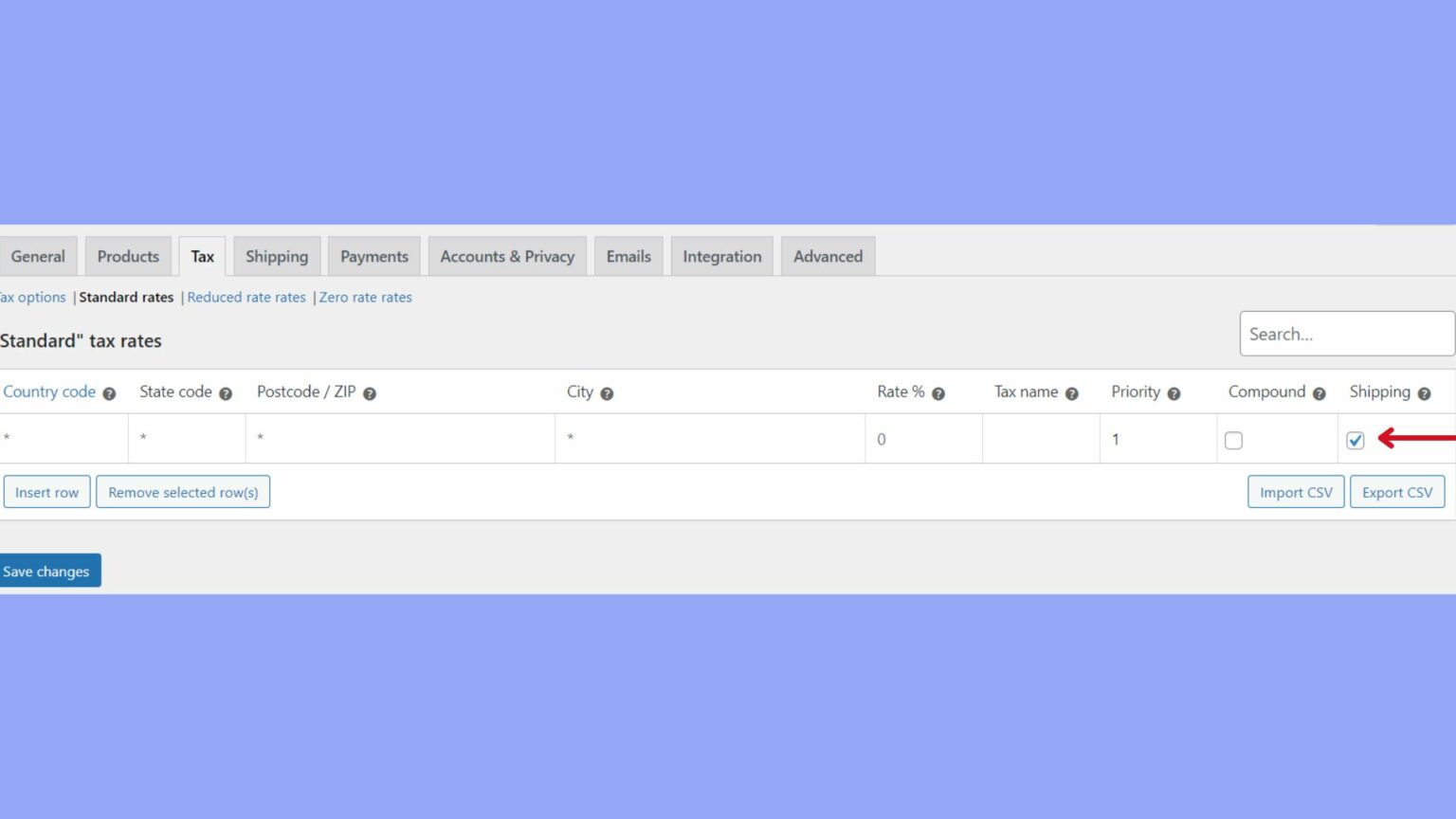
Task: Click the City column help icon
Action: 607,391
